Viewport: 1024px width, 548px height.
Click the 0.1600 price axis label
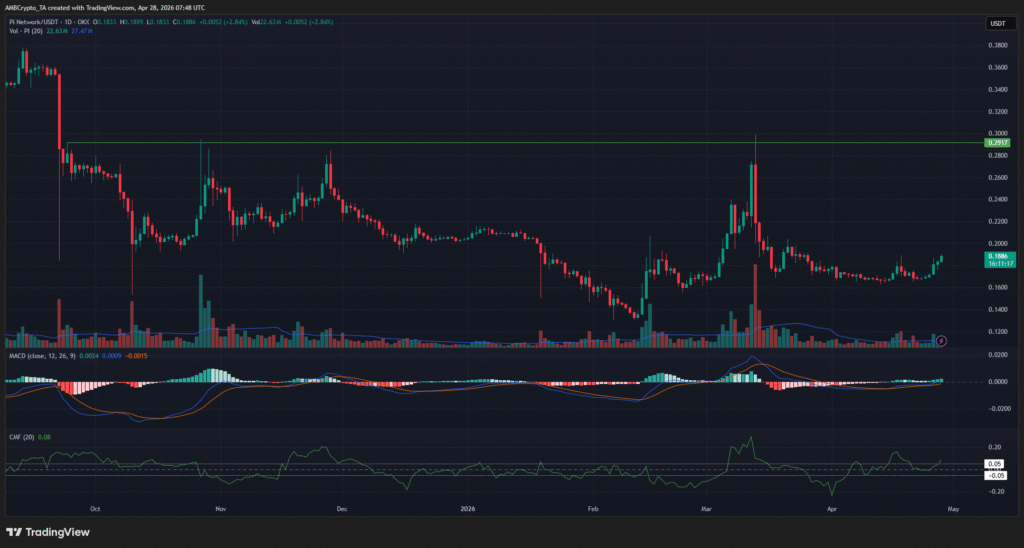pos(997,287)
